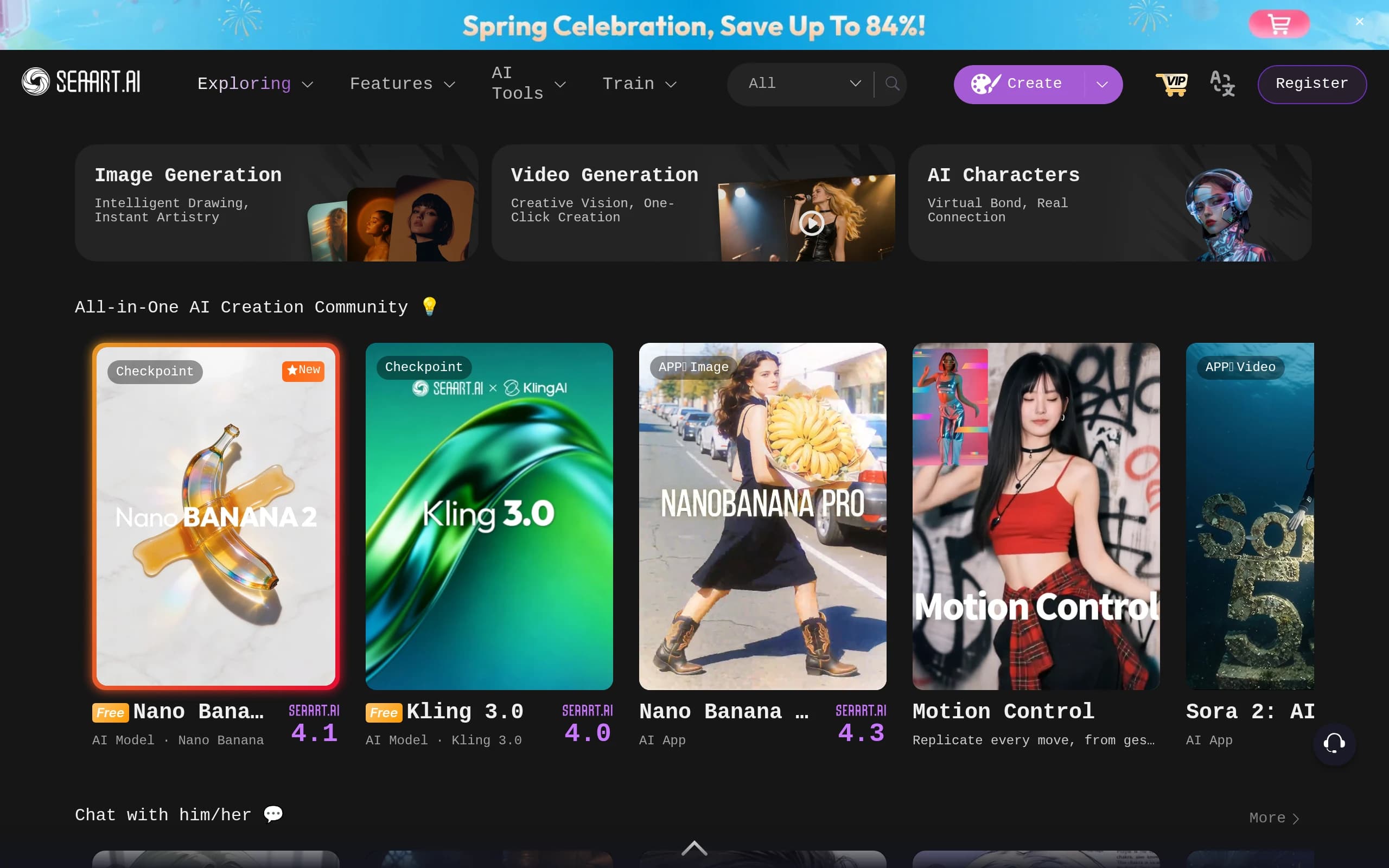Click the 4.0 rating on the Kling 3.0 card

587,733
